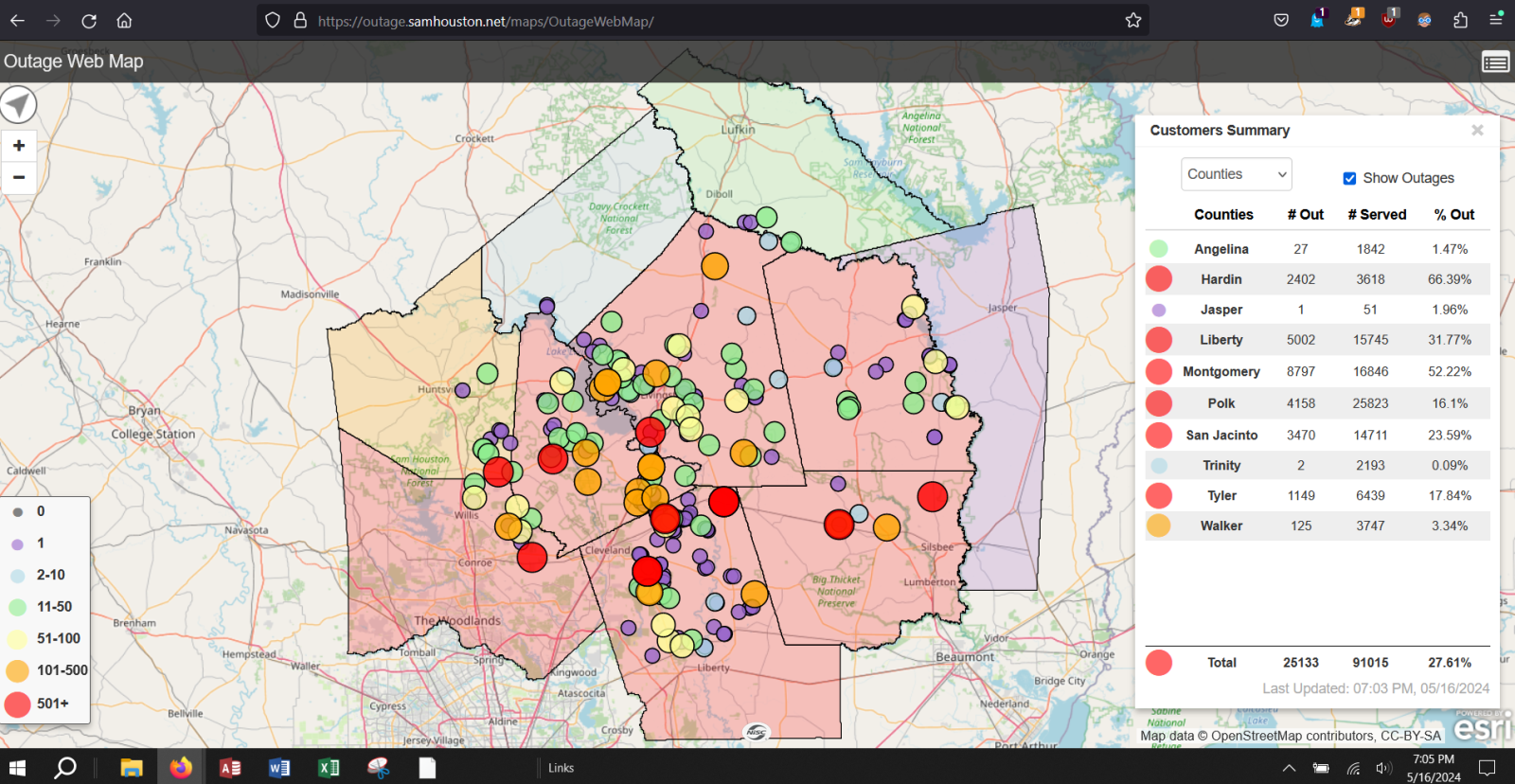1515x784 pixels.
Task: Click the Last Updated timestamp
Action: pyautogui.click(x=1376, y=688)
